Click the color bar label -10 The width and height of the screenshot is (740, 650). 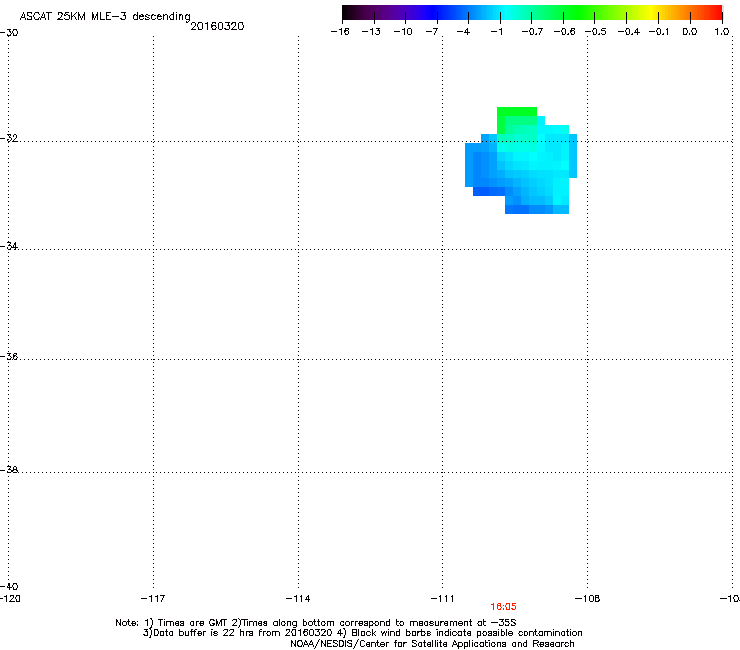click(403, 32)
